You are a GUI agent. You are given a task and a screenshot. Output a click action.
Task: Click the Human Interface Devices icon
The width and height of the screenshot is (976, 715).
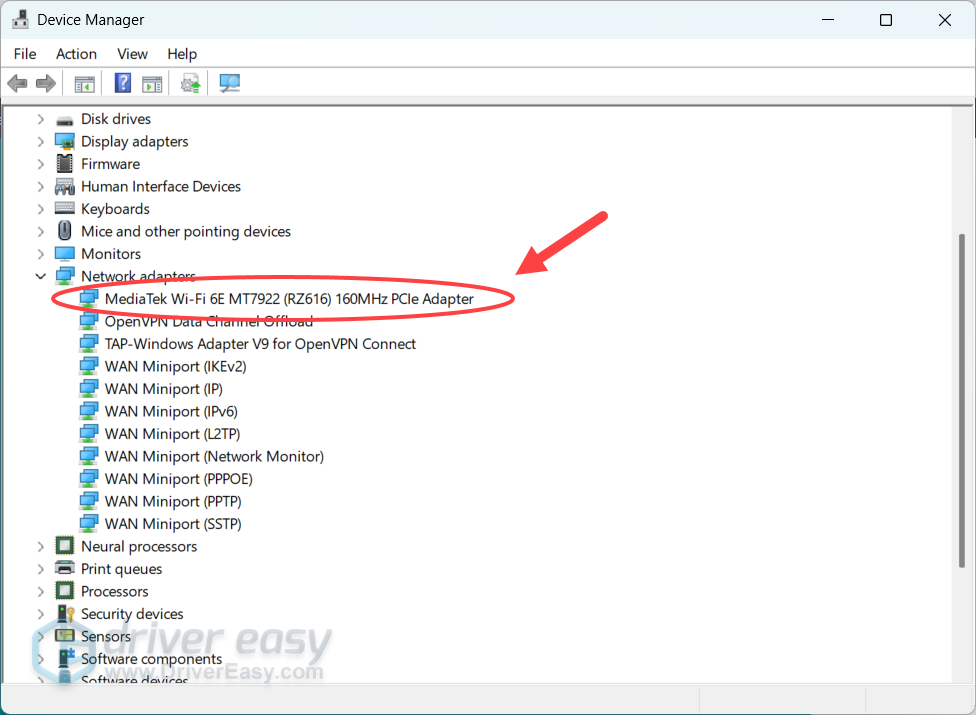point(65,187)
